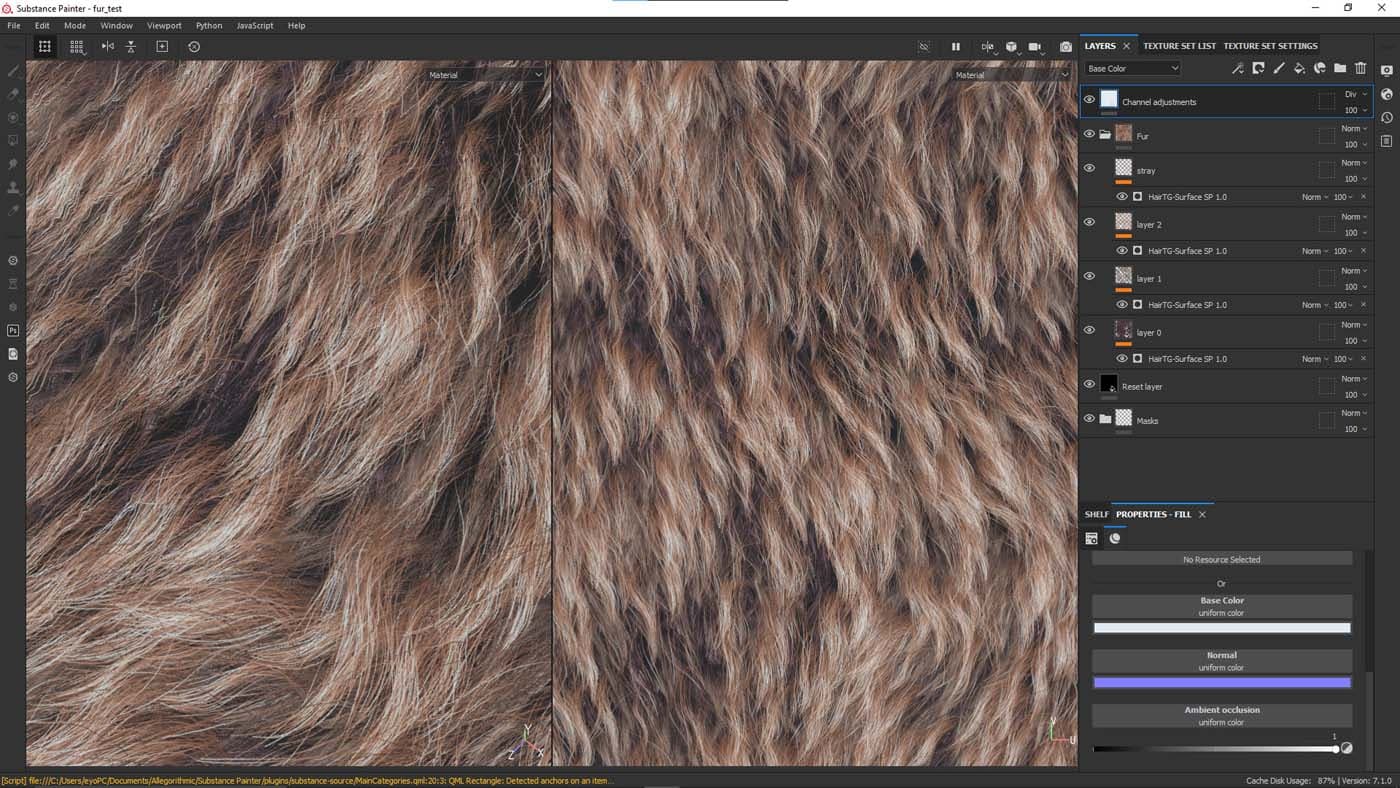Add a new folder in Layers panel
The width and height of the screenshot is (1400, 788).
[x=1340, y=68]
